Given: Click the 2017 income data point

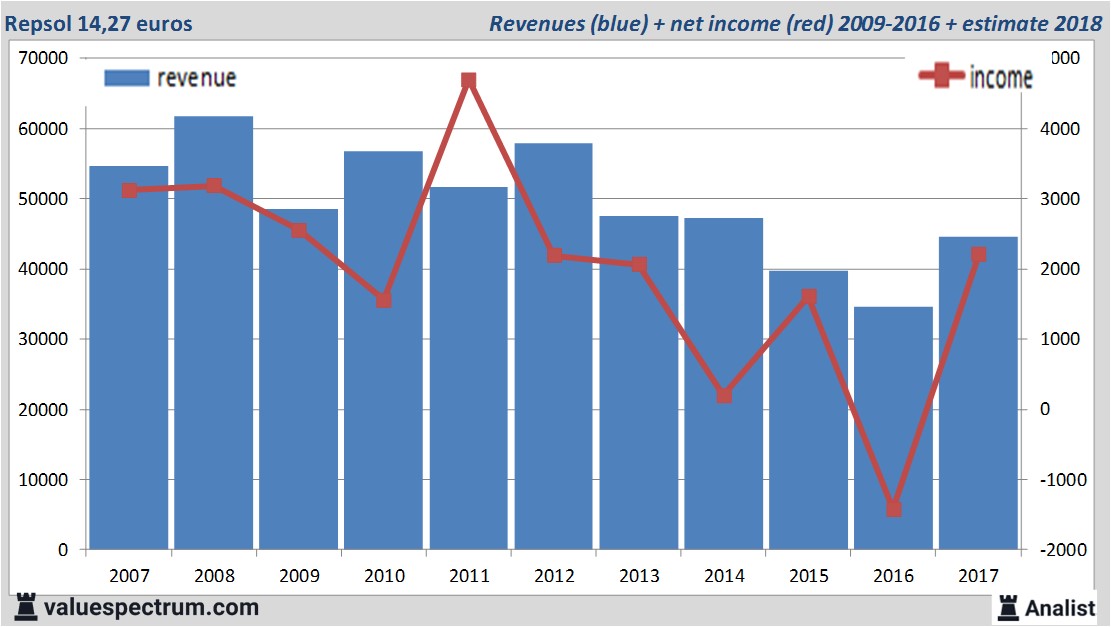Looking at the screenshot, I should [978, 255].
